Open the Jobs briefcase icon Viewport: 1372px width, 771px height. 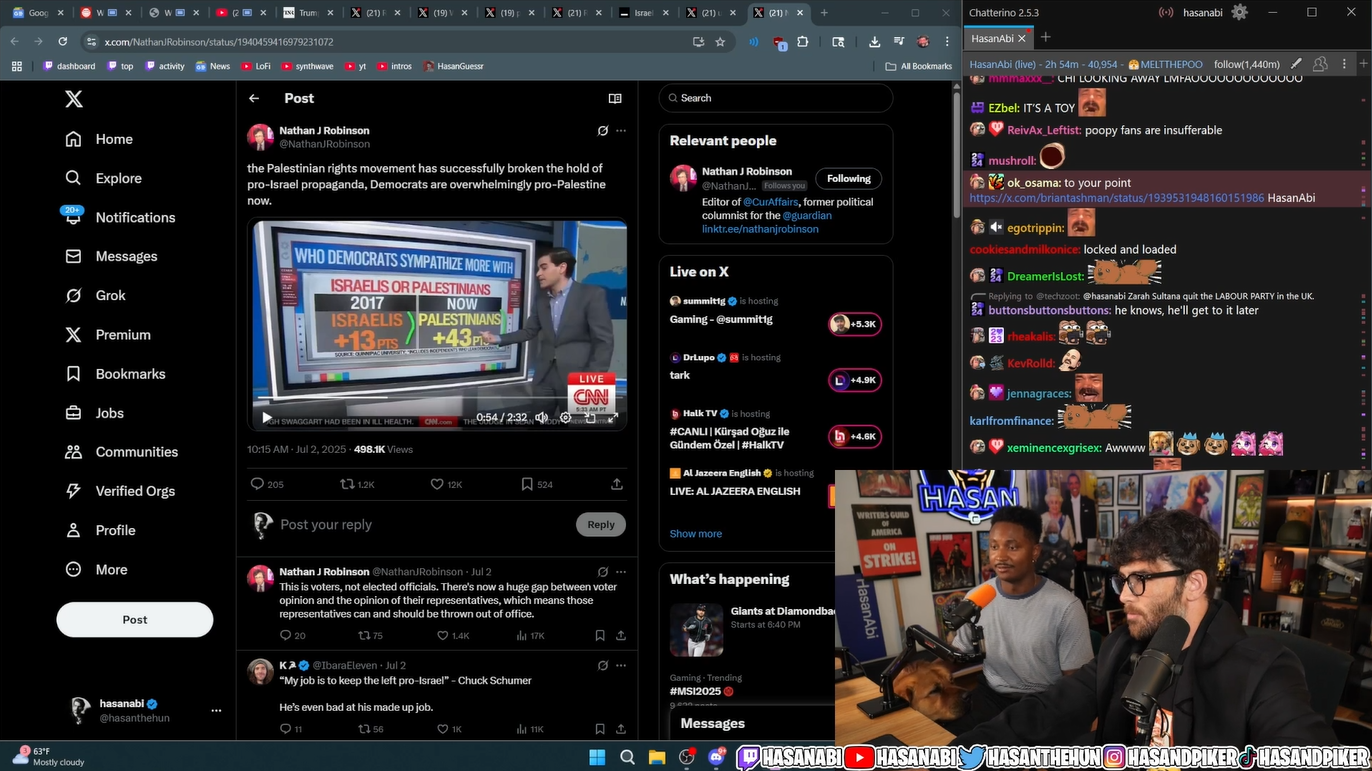coord(73,413)
